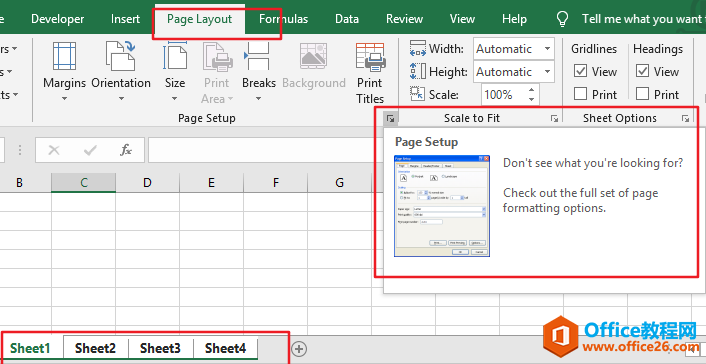Open the Breaks menu
Viewport: 706px width, 364px height.
[258, 71]
